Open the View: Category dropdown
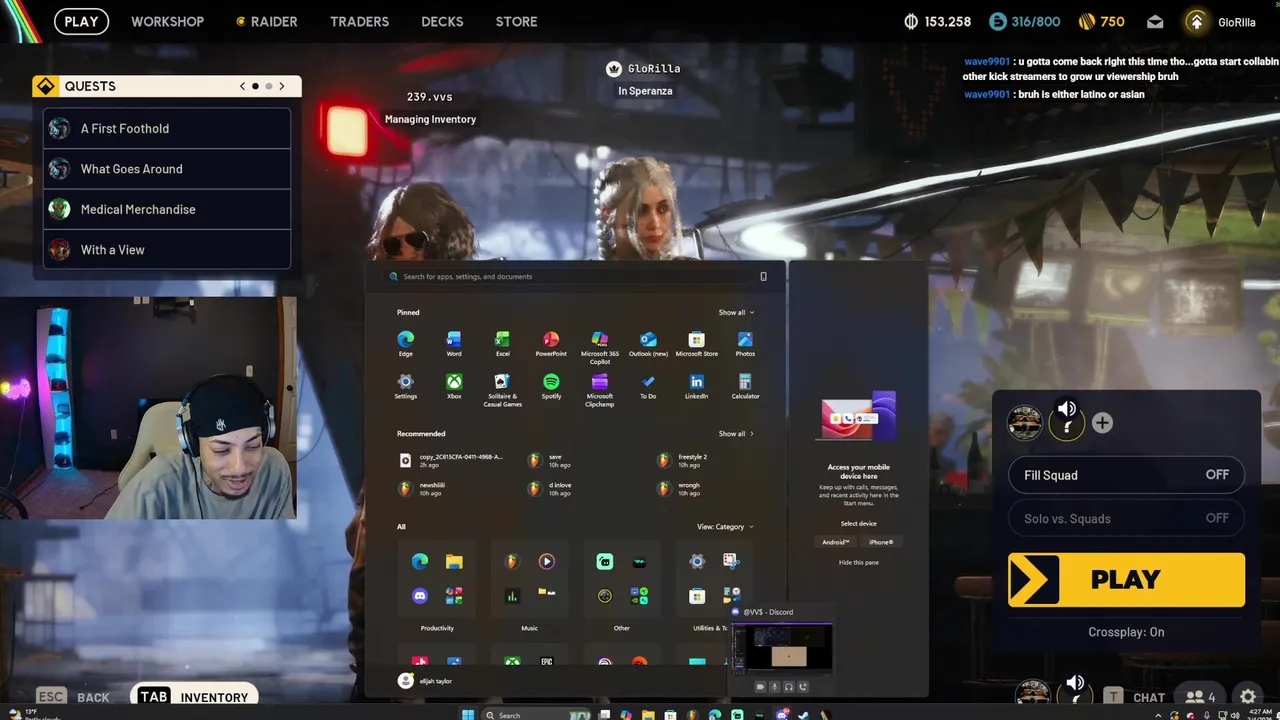The height and width of the screenshot is (720, 1280). point(725,526)
